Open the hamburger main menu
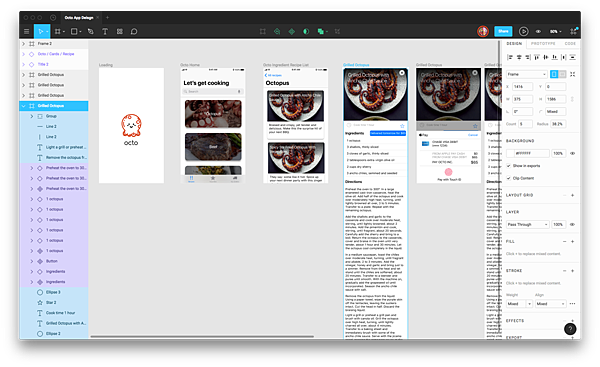This screenshot has width=600, height=367. click(x=26, y=31)
